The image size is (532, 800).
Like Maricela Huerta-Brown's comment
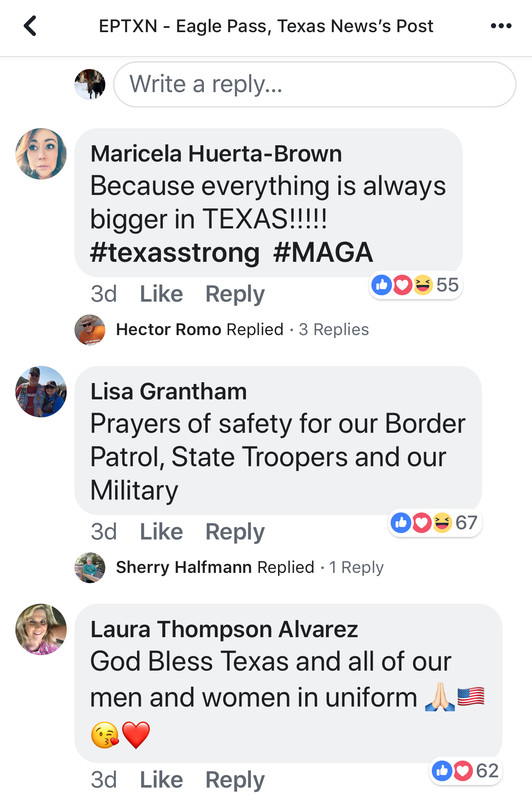tap(161, 294)
